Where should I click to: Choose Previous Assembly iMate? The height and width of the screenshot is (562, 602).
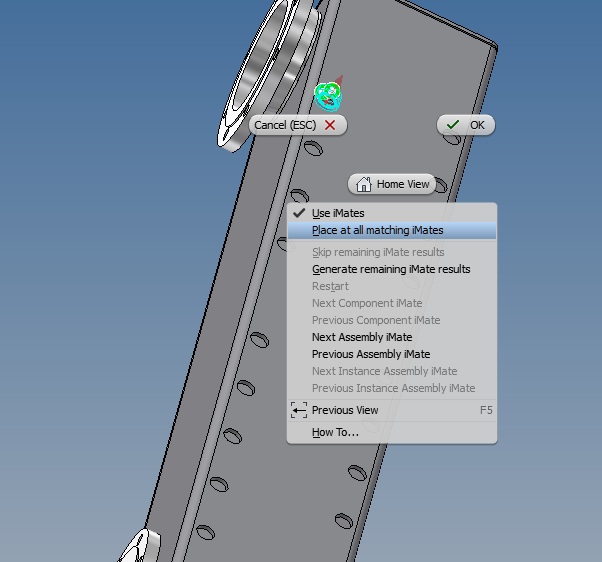[x=370, y=354]
